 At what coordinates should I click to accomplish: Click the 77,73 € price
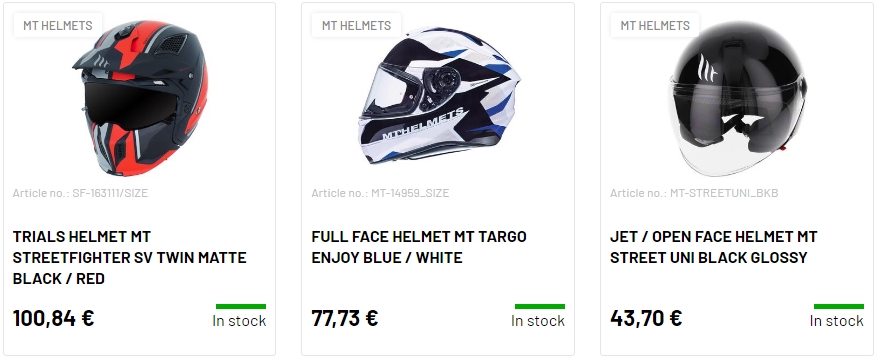pos(345,318)
